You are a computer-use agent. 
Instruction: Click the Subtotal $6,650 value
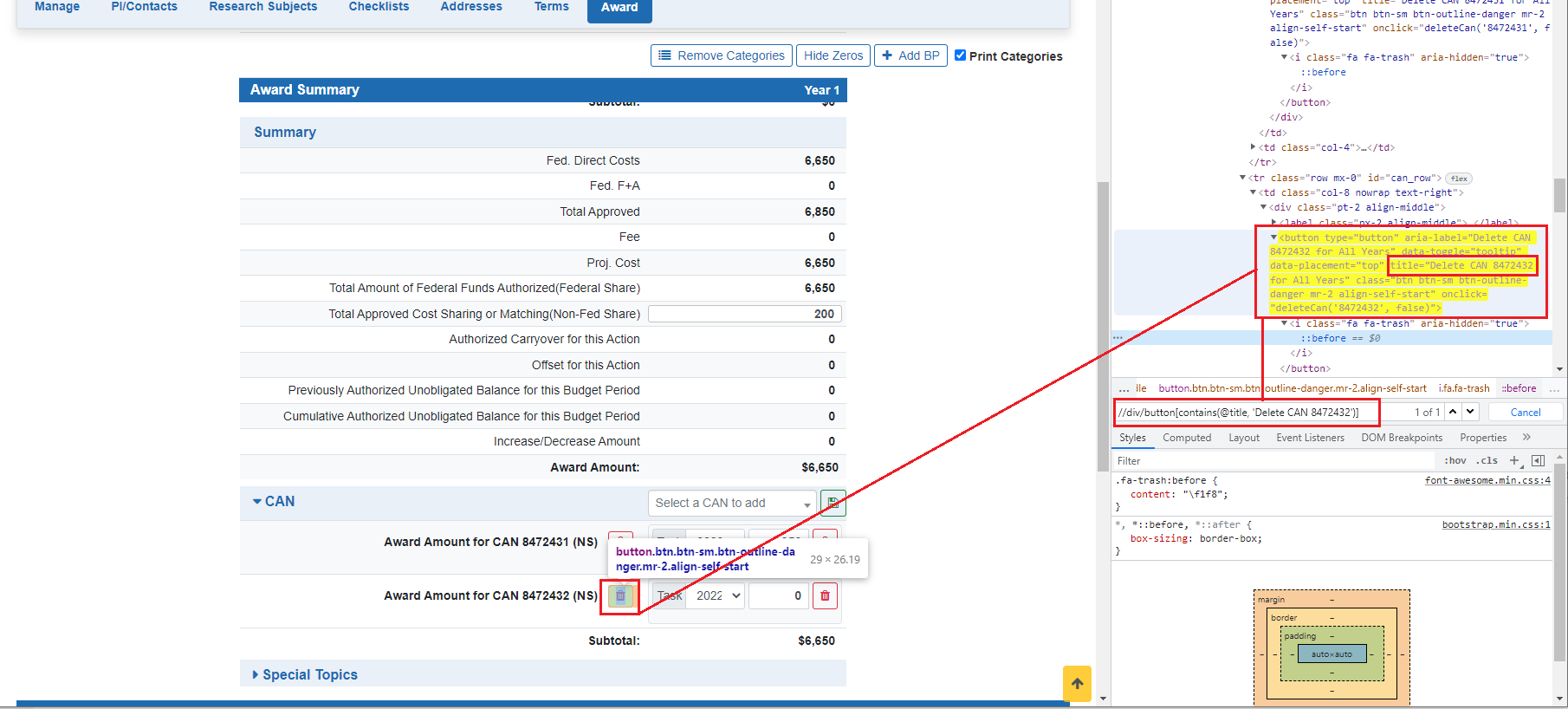pyautogui.click(x=816, y=641)
